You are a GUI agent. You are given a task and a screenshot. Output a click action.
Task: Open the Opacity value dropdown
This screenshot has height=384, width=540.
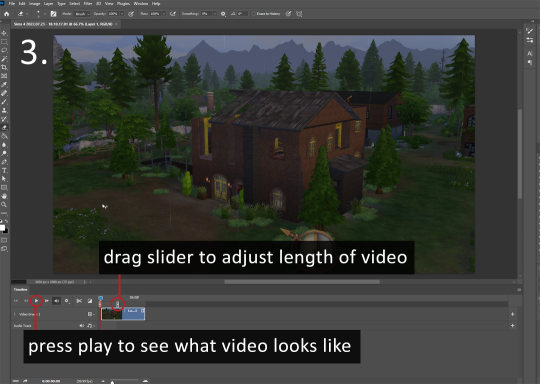(122, 14)
